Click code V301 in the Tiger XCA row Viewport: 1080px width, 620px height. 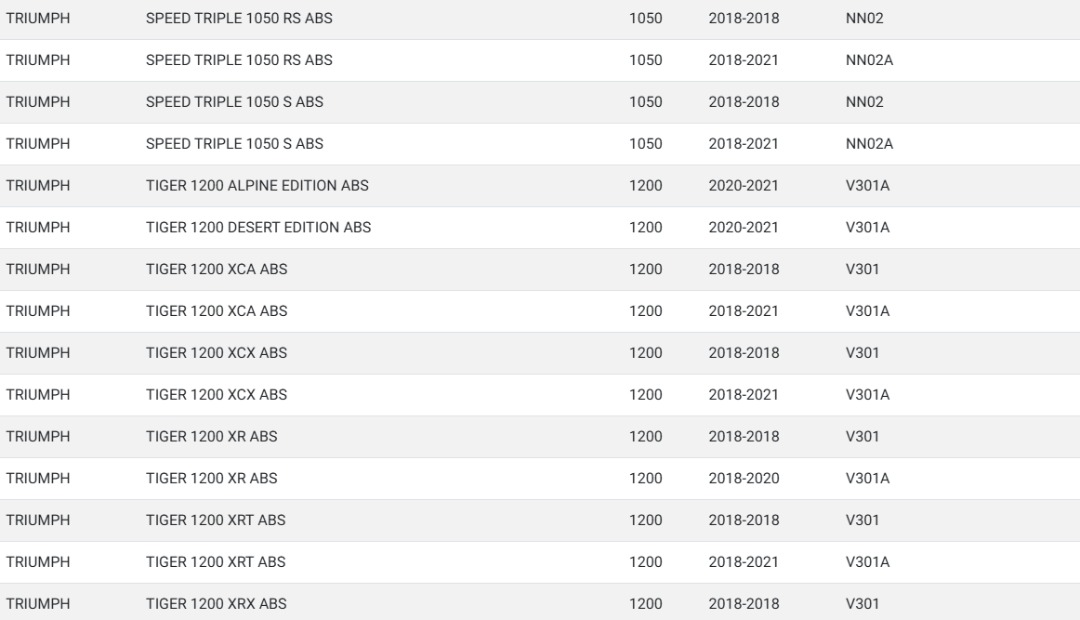[862, 269]
